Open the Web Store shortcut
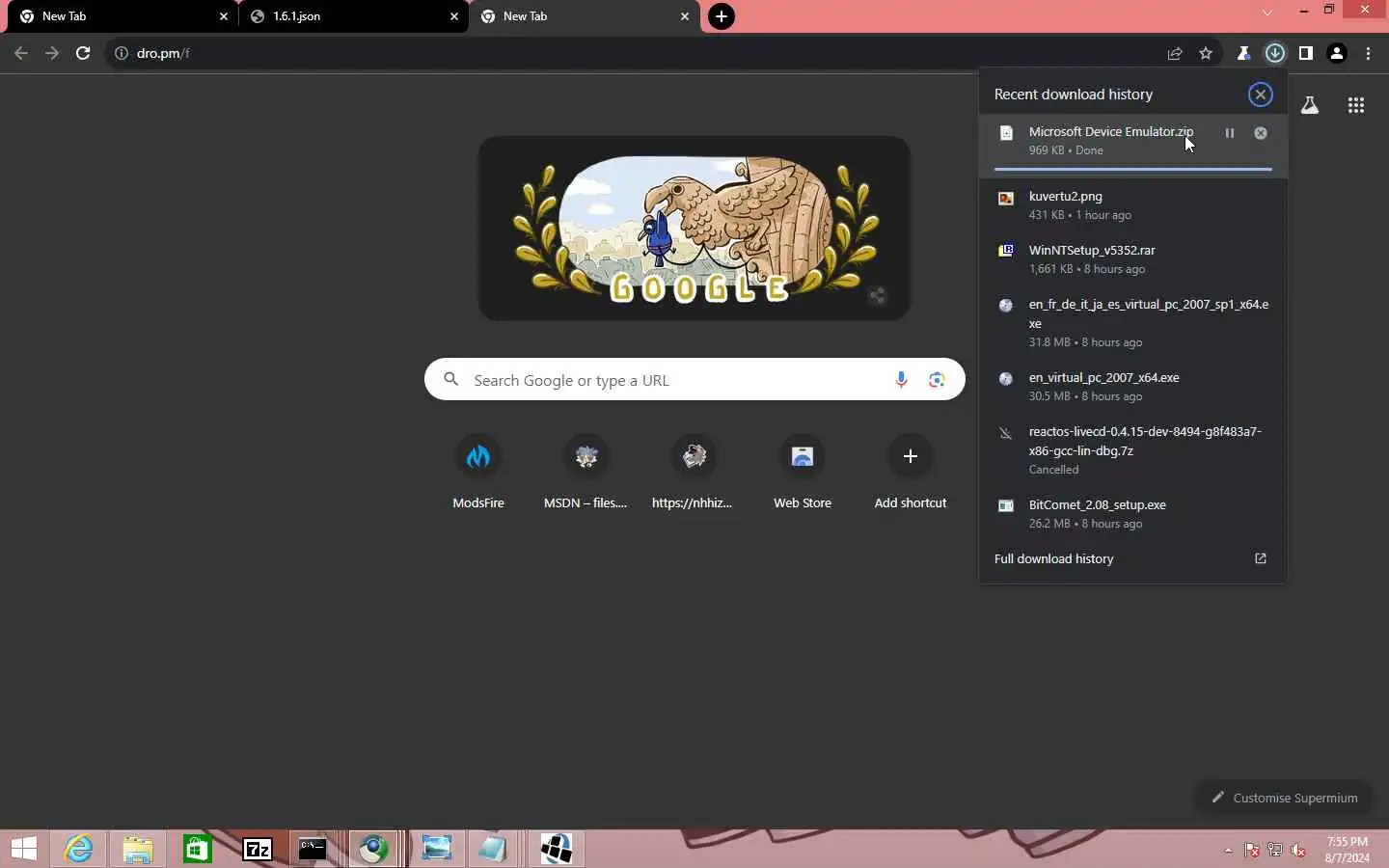The width and height of the screenshot is (1389, 868). [x=803, y=471]
